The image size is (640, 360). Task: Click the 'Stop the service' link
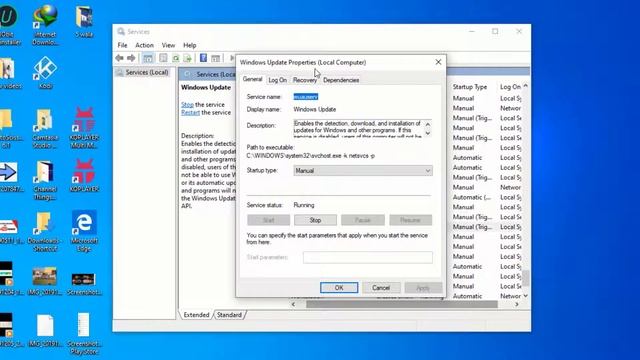[x=187, y=104]
